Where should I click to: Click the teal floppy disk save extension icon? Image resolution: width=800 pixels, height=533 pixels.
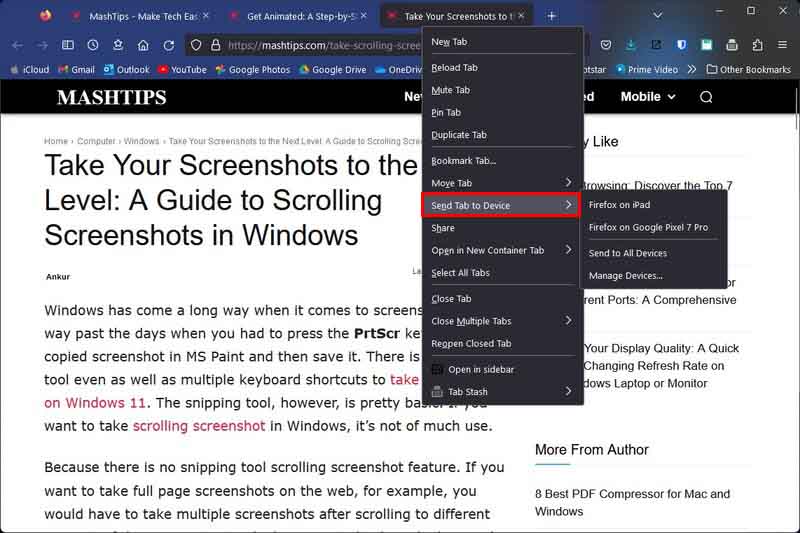tap(706, 45)
